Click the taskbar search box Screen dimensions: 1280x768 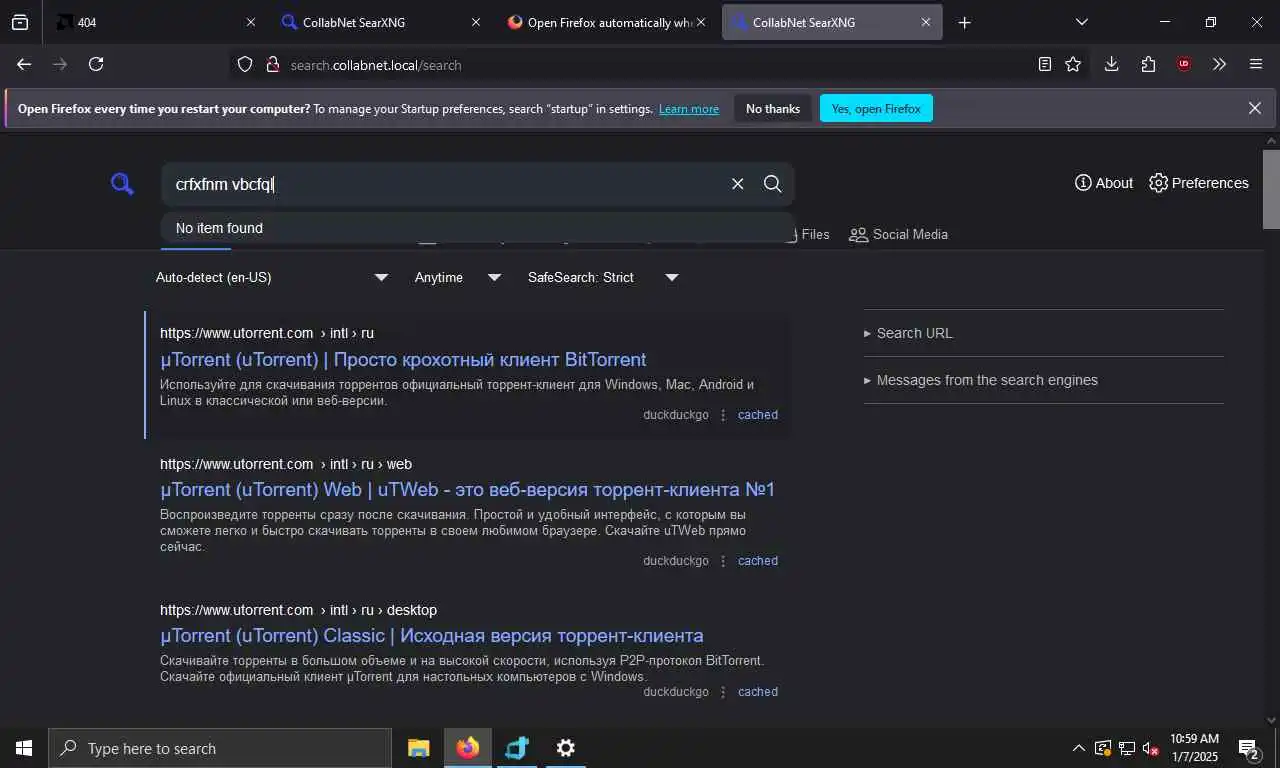point(220,748)
